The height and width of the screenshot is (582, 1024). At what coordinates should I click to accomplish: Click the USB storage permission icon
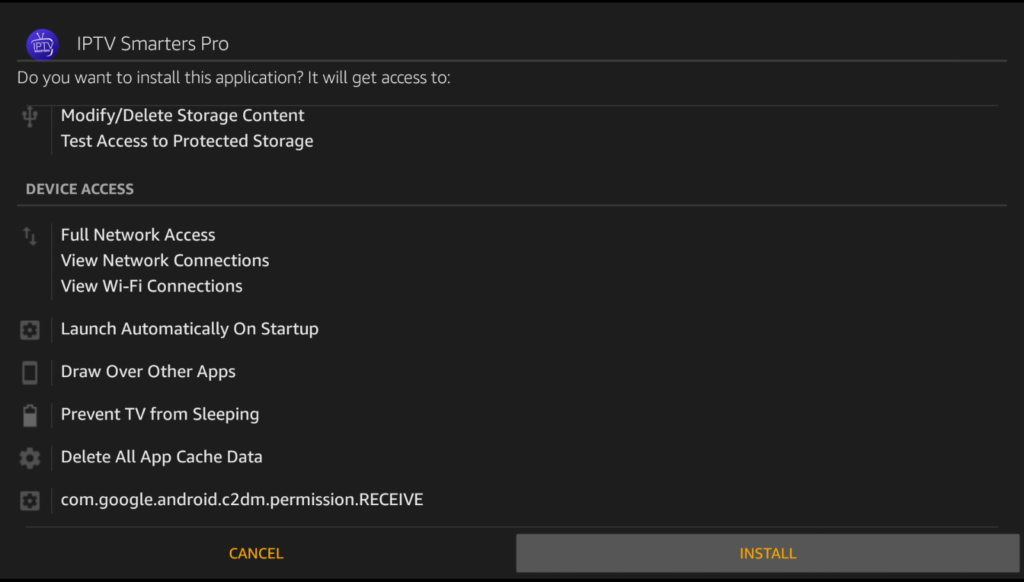(30, 116)
